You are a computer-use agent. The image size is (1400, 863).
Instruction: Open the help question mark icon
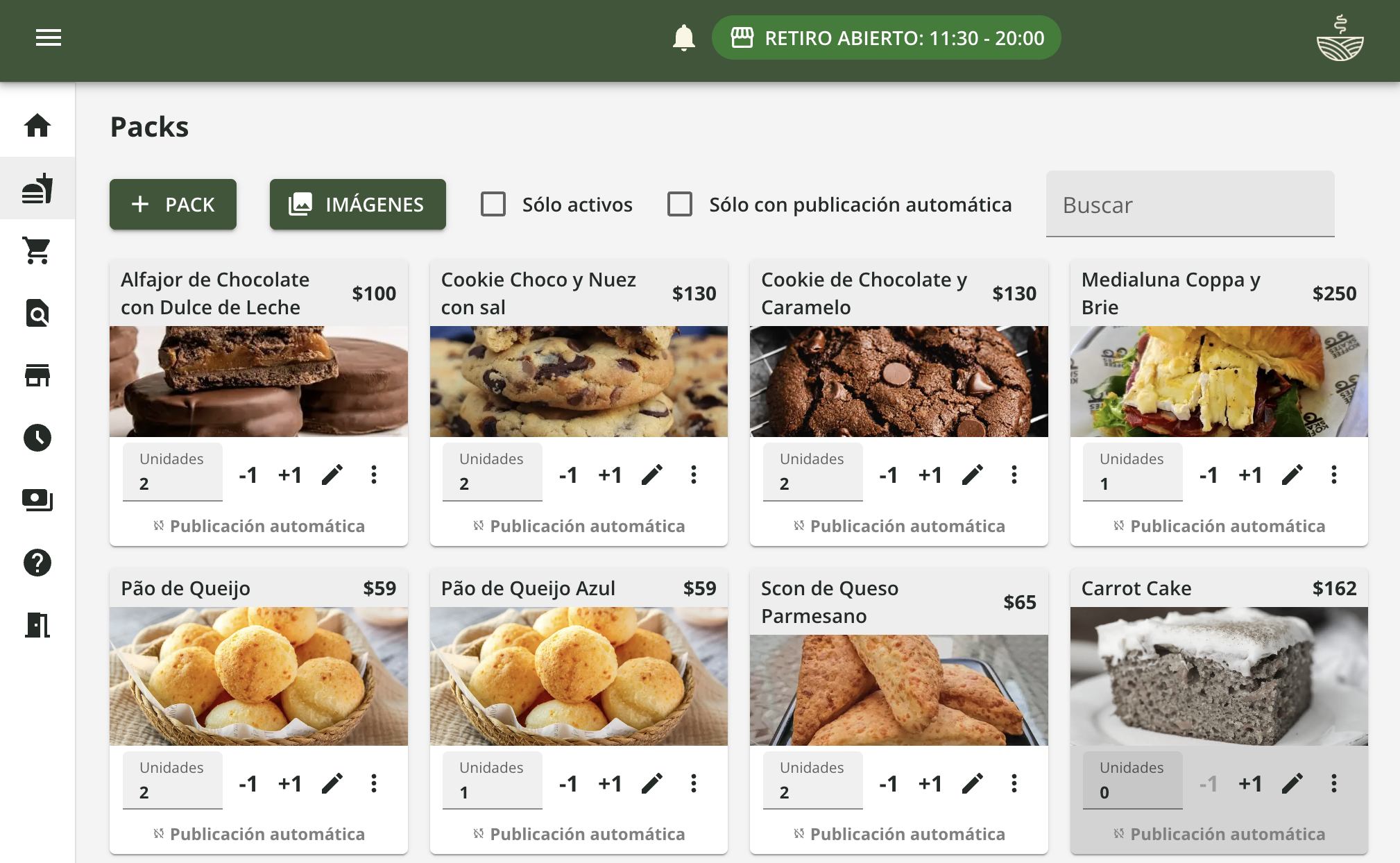[x=37, y=563]
